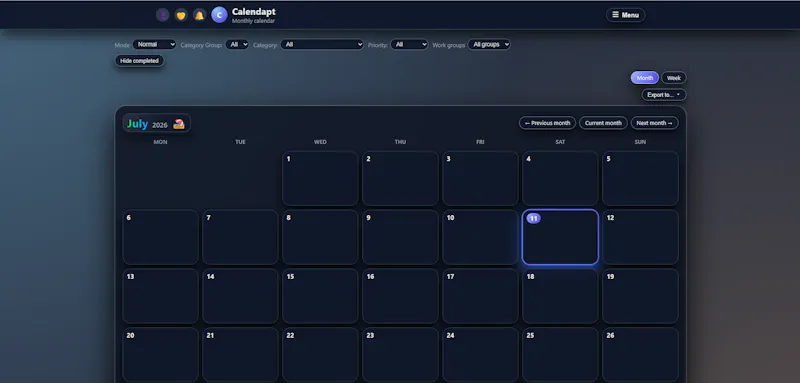Viewport: 800px width, 383px height.
Task: Select July 23 day cell
Action: [x=401, y=355]
